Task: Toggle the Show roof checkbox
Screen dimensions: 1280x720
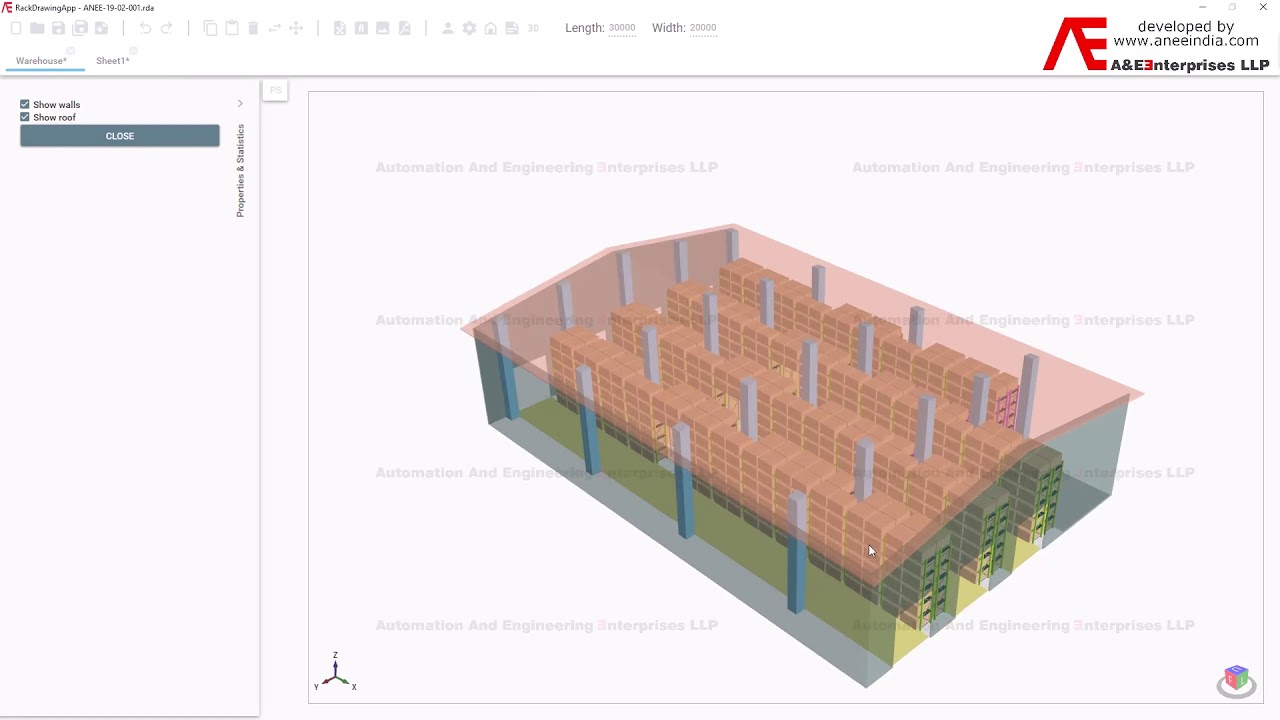Action: tap(25, 117)
